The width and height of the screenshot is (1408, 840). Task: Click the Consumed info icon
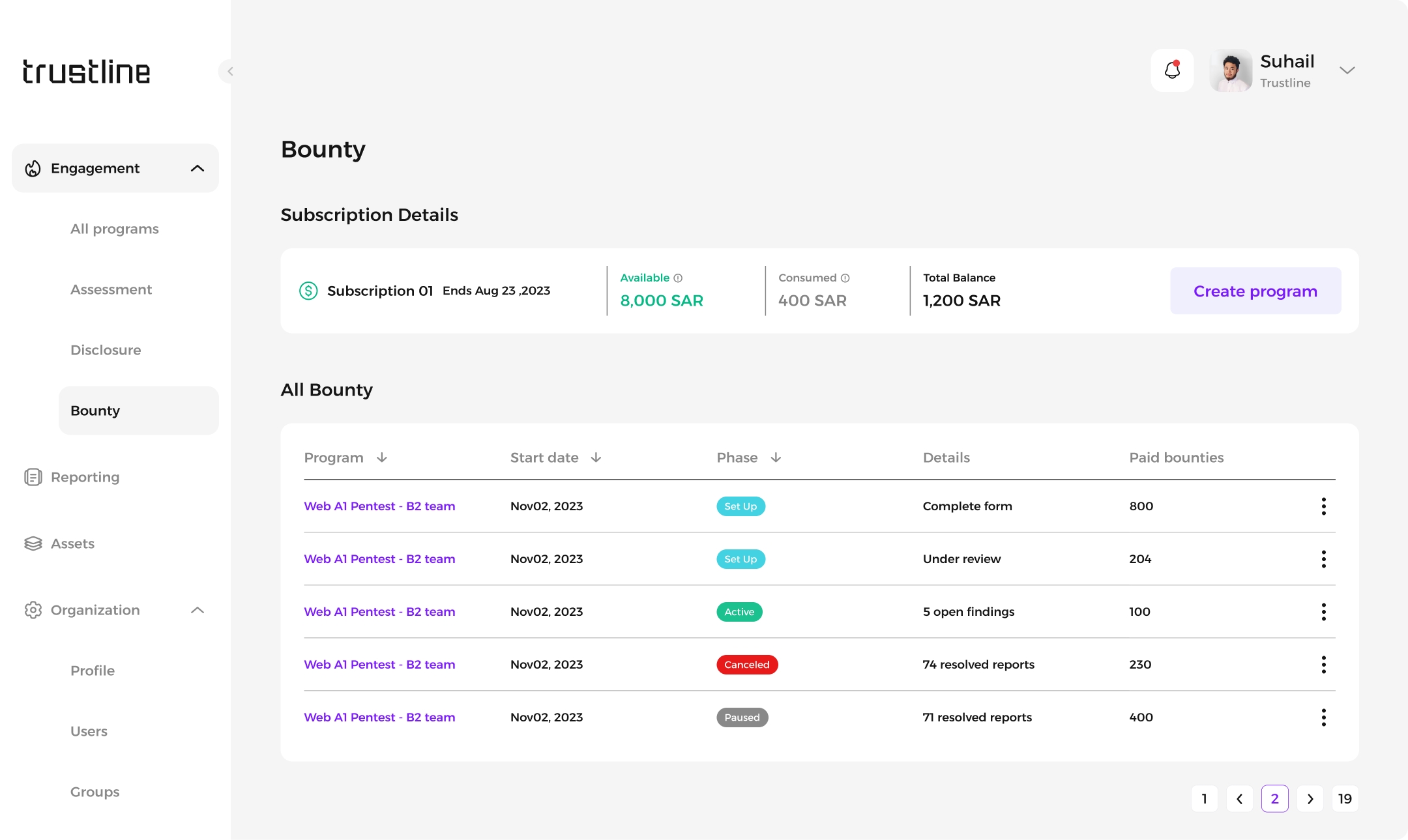845,278
